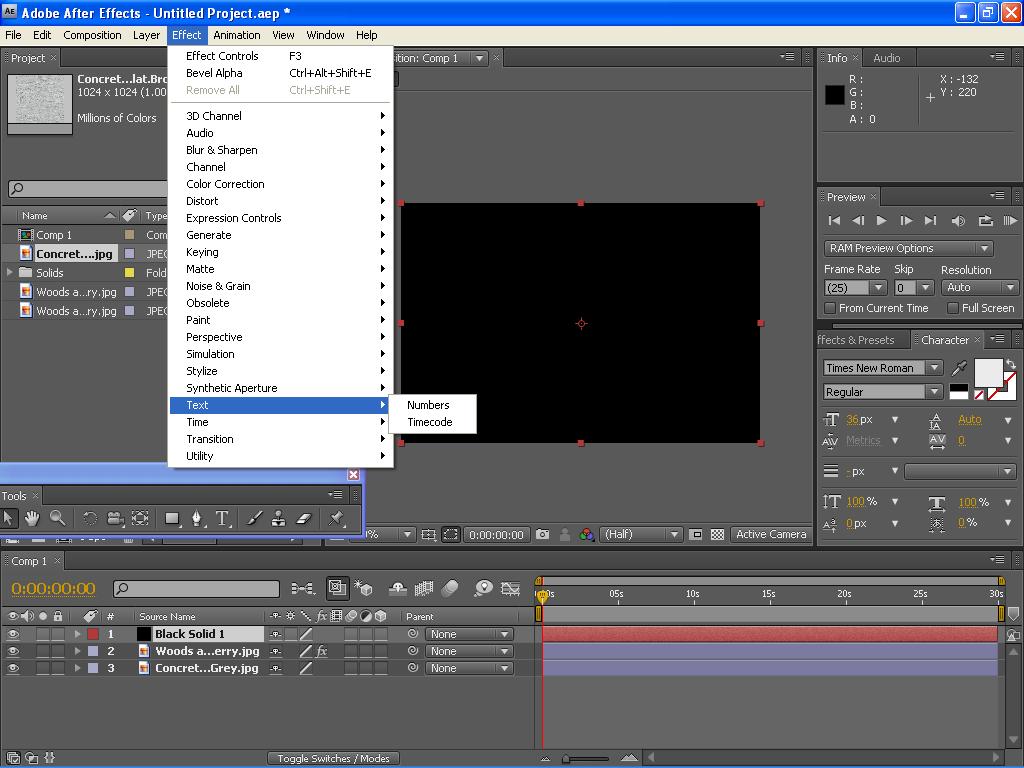The height and width of the screenshot is (768, 1024).
Task: Open the Graph Editor icon
Action: [510, 588]
